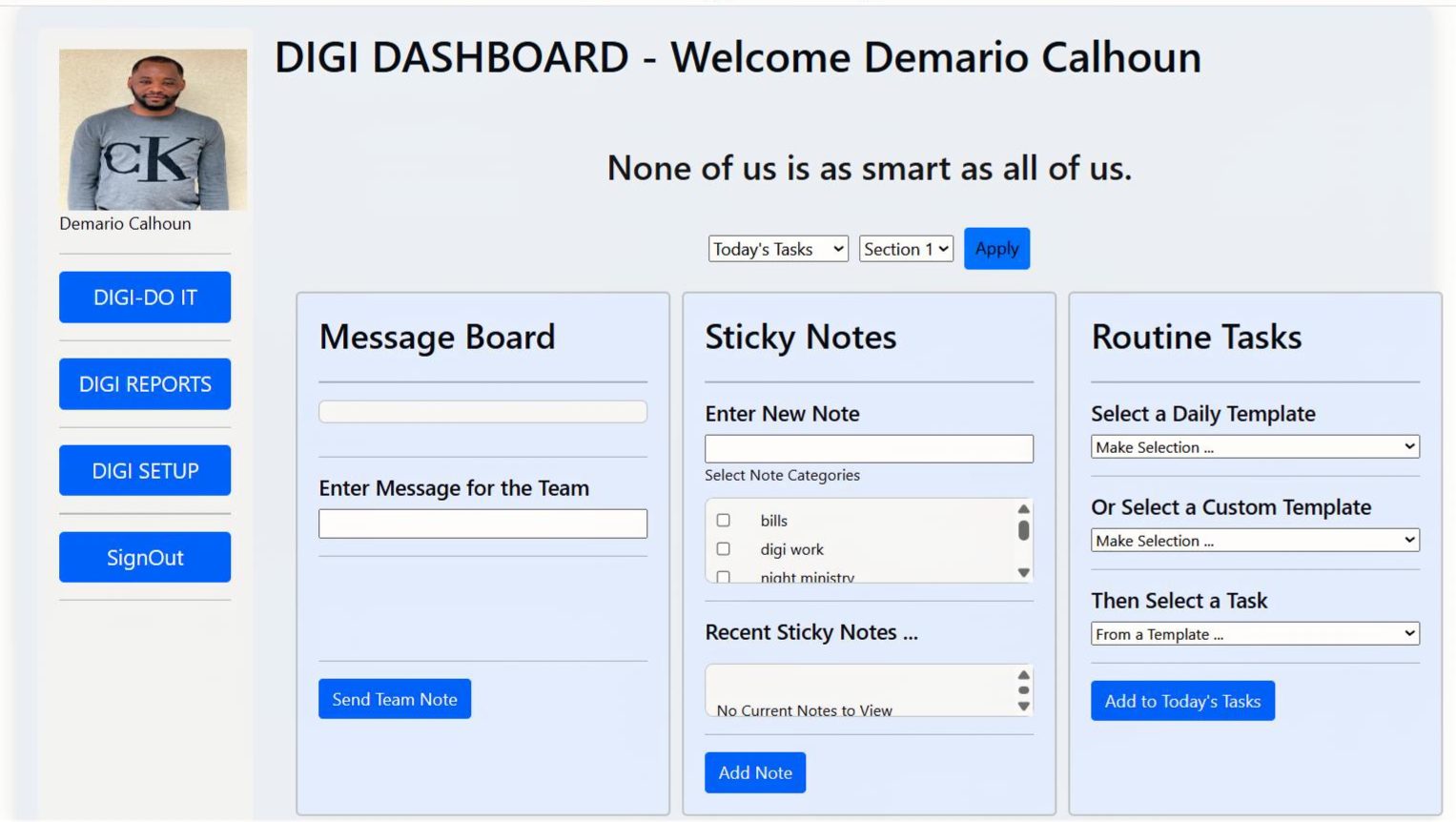The width and height of the screenshot is (1456, 822).
Task: Click the Demario Calhoun name under photo
Action: click(x=125, y=224)
